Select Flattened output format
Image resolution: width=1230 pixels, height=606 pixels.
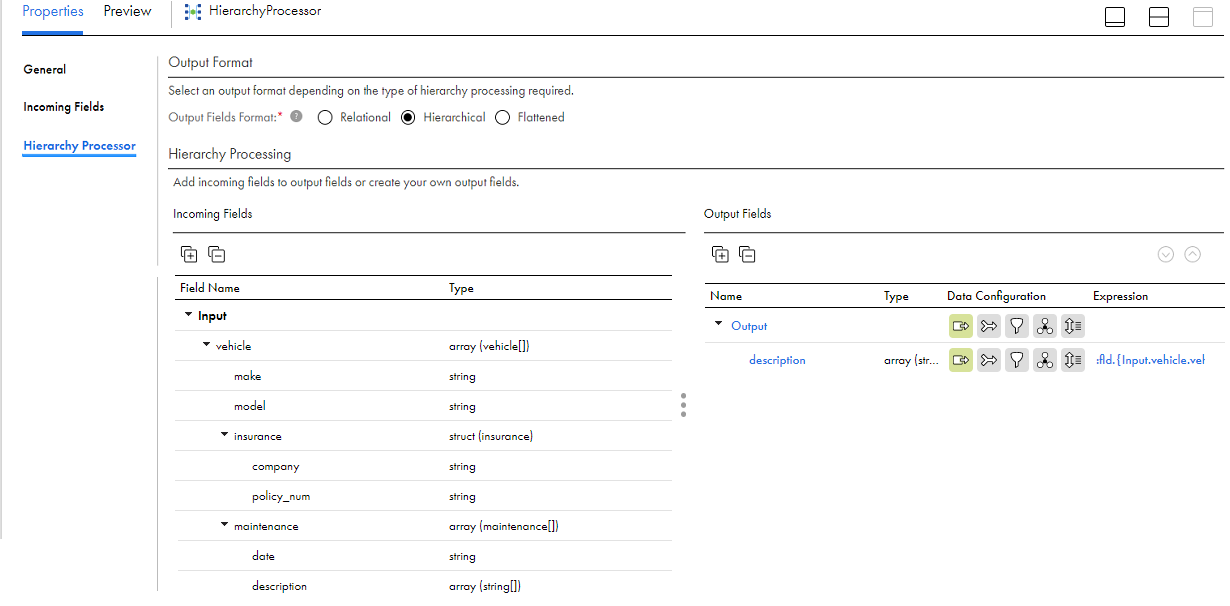(502, 118)
